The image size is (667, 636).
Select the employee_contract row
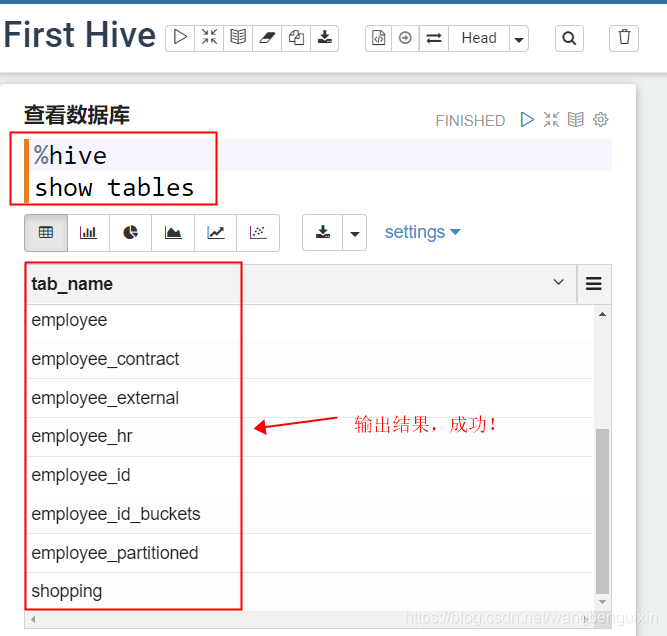coord(310,359)
